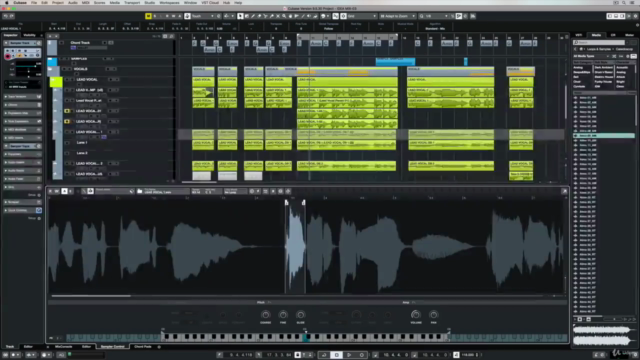This screenshot has height=360, width=640.
Task: Select the Lane 1 row
Action: coord(82,142)
